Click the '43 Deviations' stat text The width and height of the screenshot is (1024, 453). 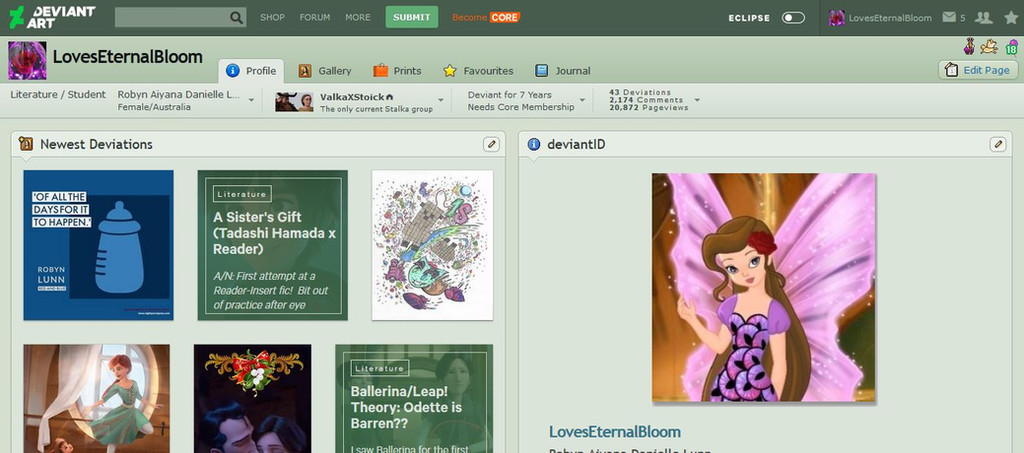click(640, 92)
